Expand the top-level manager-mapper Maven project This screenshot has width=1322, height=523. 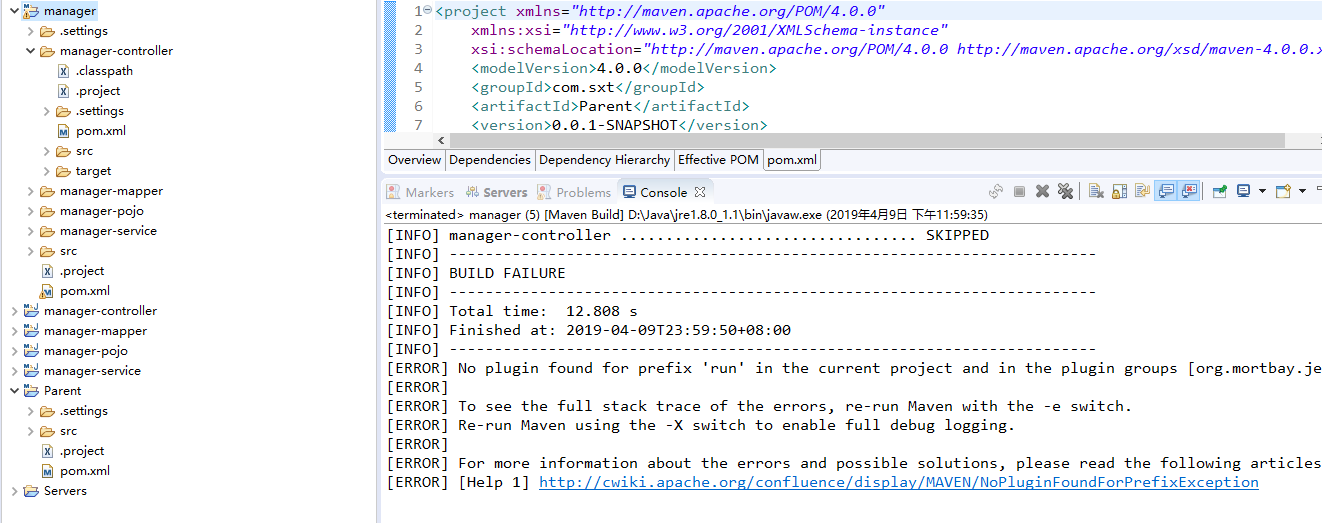[13, 331]
